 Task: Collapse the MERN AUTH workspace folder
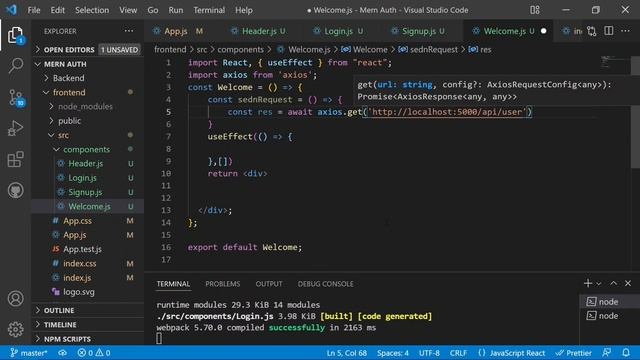pos(87,64)
